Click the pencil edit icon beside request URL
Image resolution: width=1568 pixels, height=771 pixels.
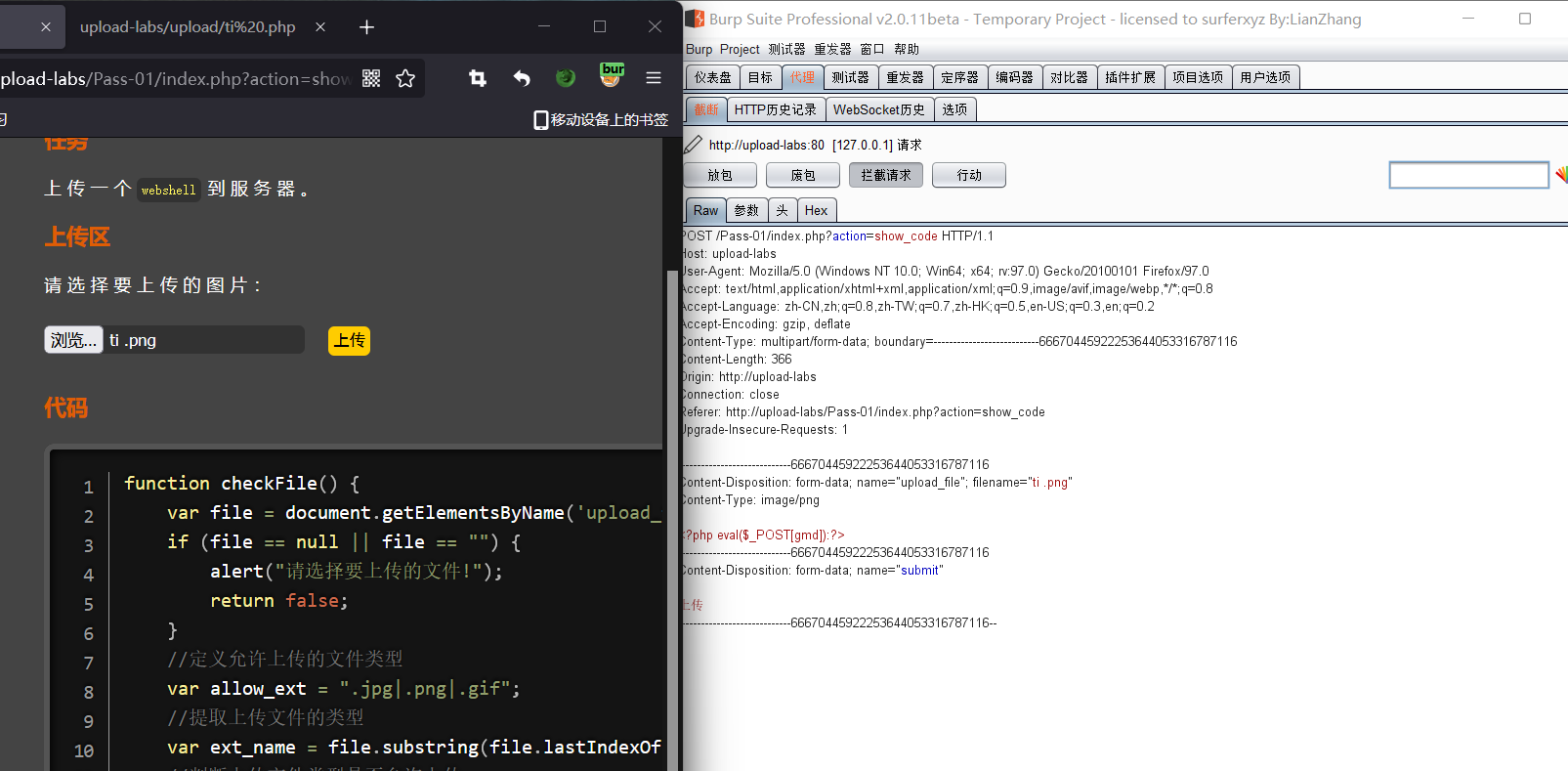[x=693, y=145]
